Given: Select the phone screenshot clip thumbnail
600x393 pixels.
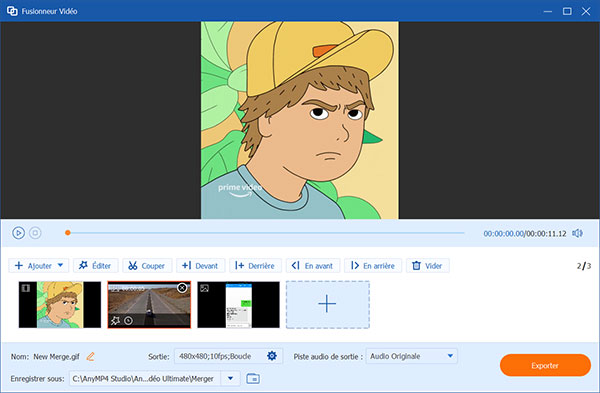Looking at the screenshot, I should coord(238,305).
